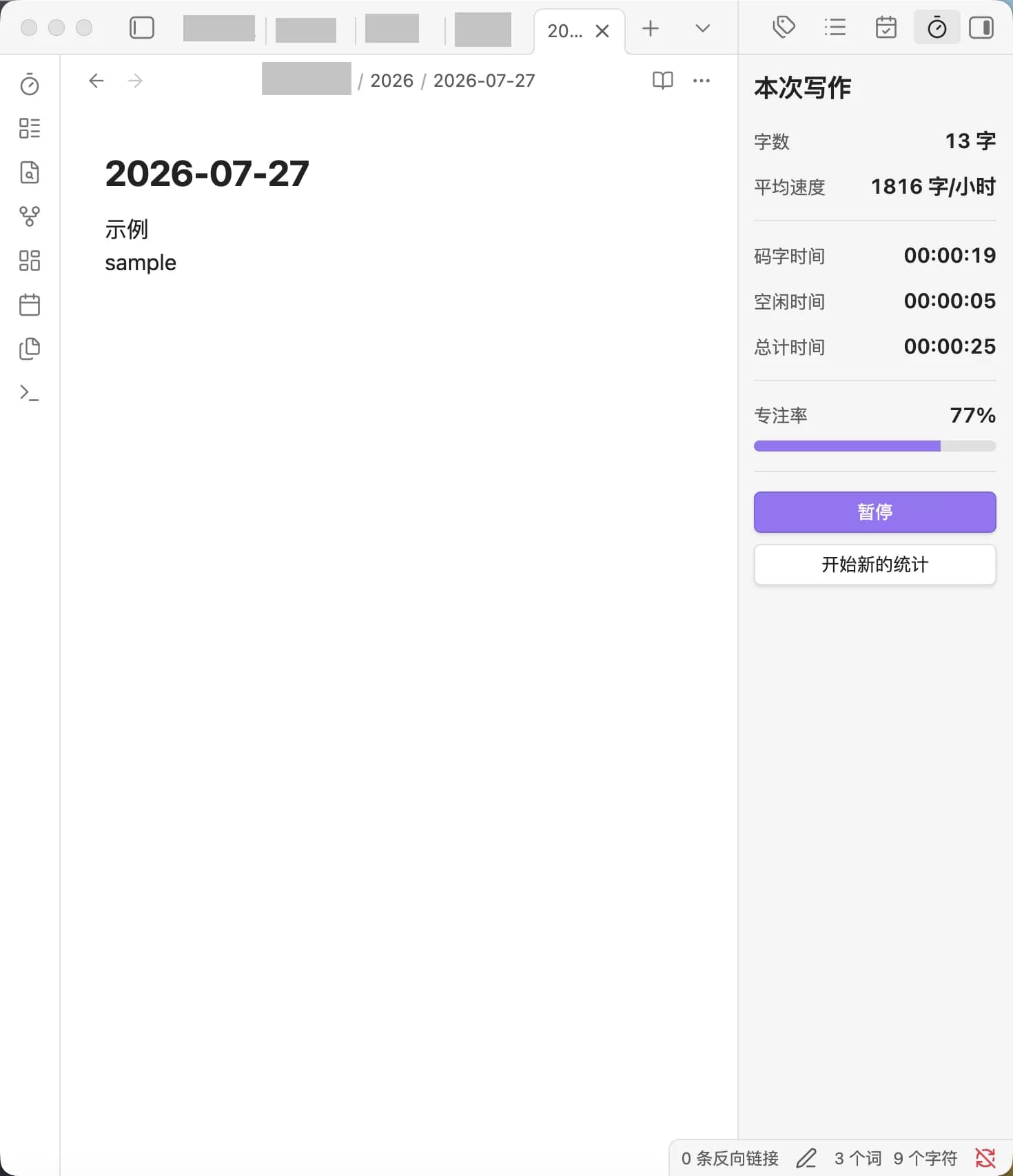The image size is (1013, 1176).
Task: Click the 开始新的统计 button
Action: tap(875, 565)
